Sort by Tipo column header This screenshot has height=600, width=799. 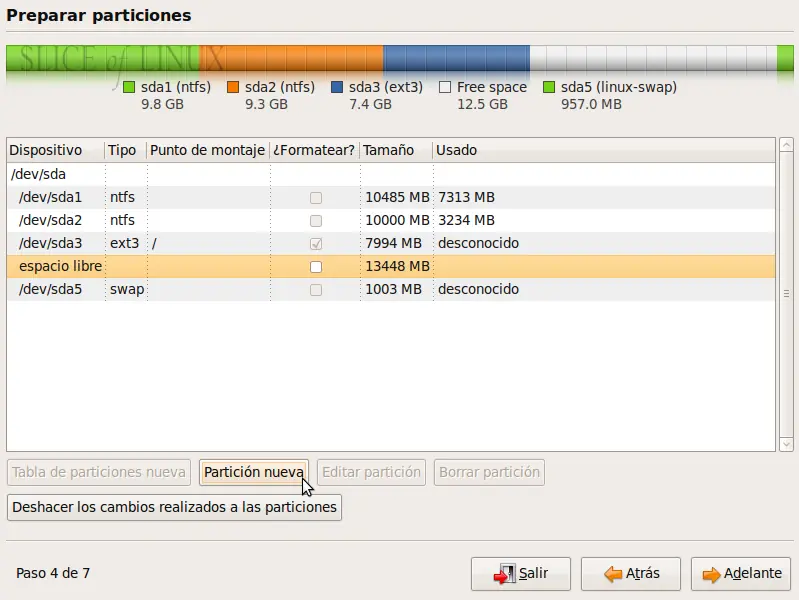125,150
